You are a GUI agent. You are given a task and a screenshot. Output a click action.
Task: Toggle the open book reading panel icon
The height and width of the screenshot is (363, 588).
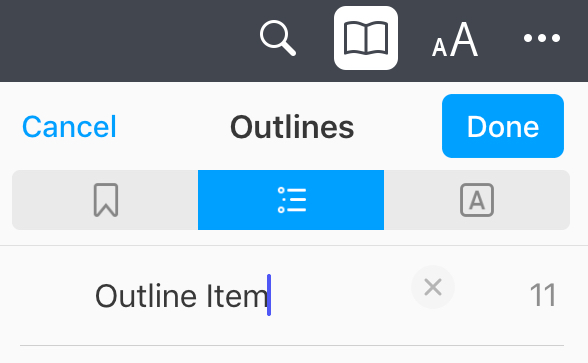tap(366, 38)
